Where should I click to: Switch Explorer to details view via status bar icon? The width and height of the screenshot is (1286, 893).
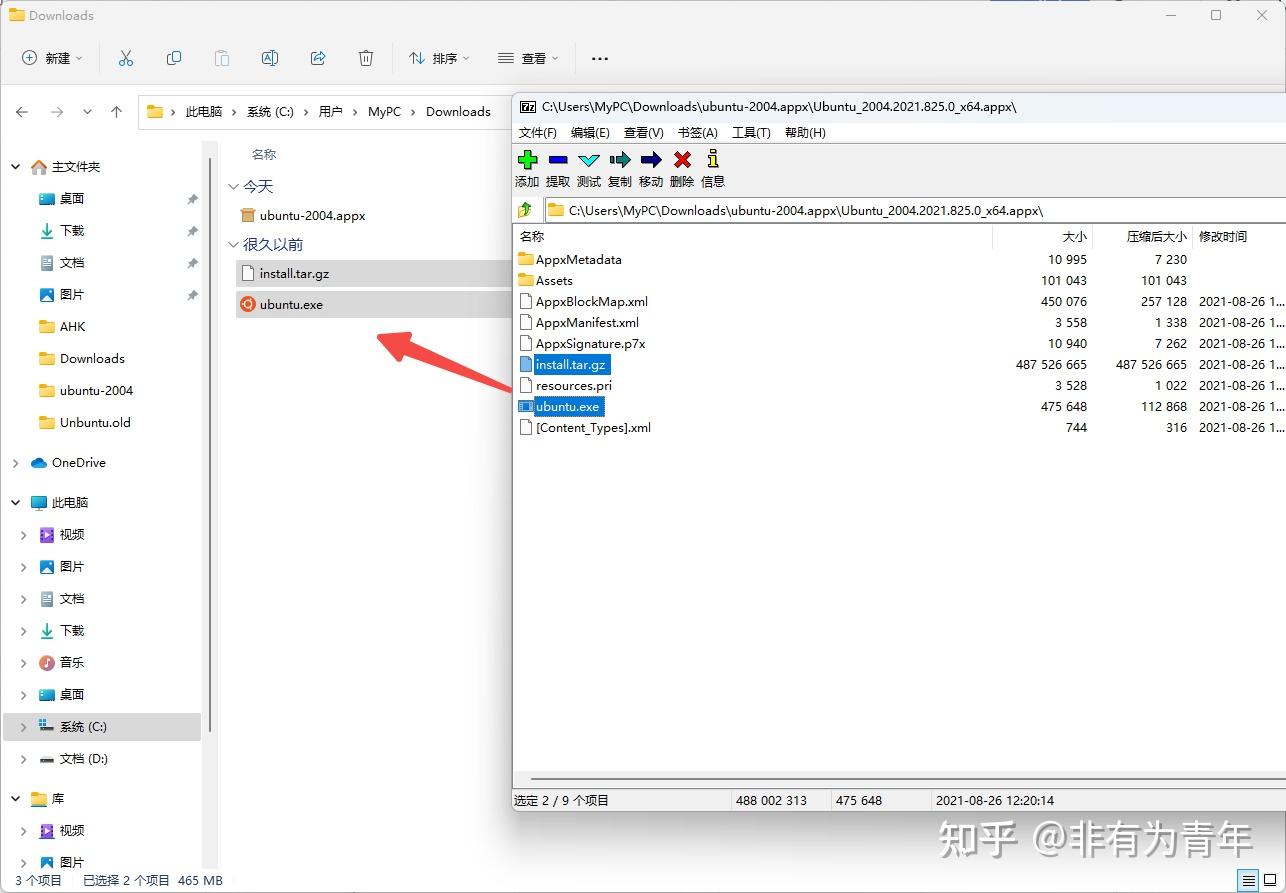tap(1248, 881)
